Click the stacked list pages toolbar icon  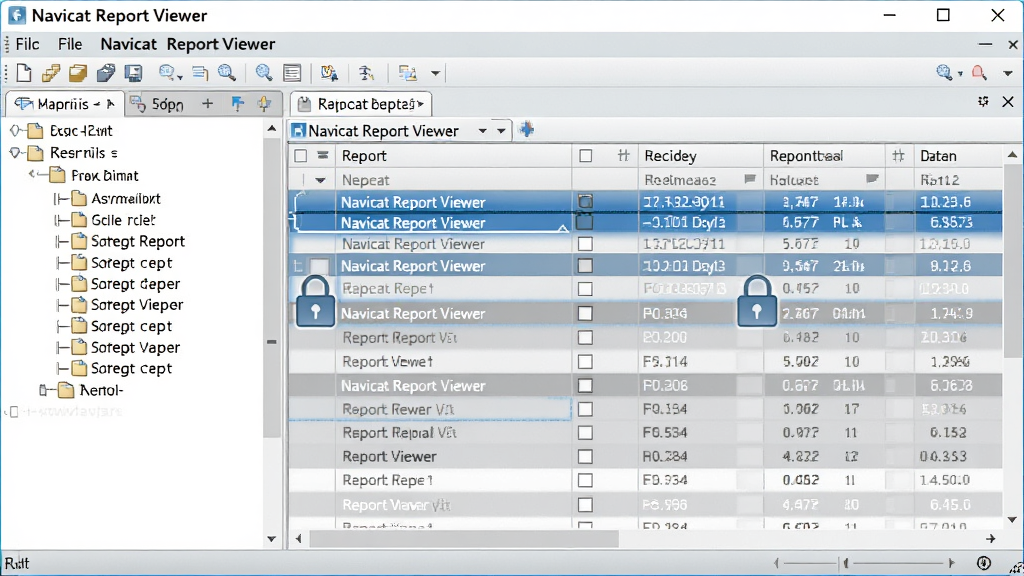(x=200, y=72)
